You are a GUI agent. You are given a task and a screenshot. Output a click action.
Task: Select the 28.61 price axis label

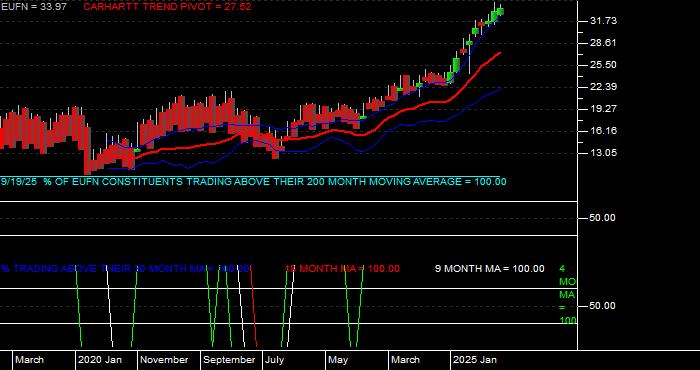tap(603, 43)
